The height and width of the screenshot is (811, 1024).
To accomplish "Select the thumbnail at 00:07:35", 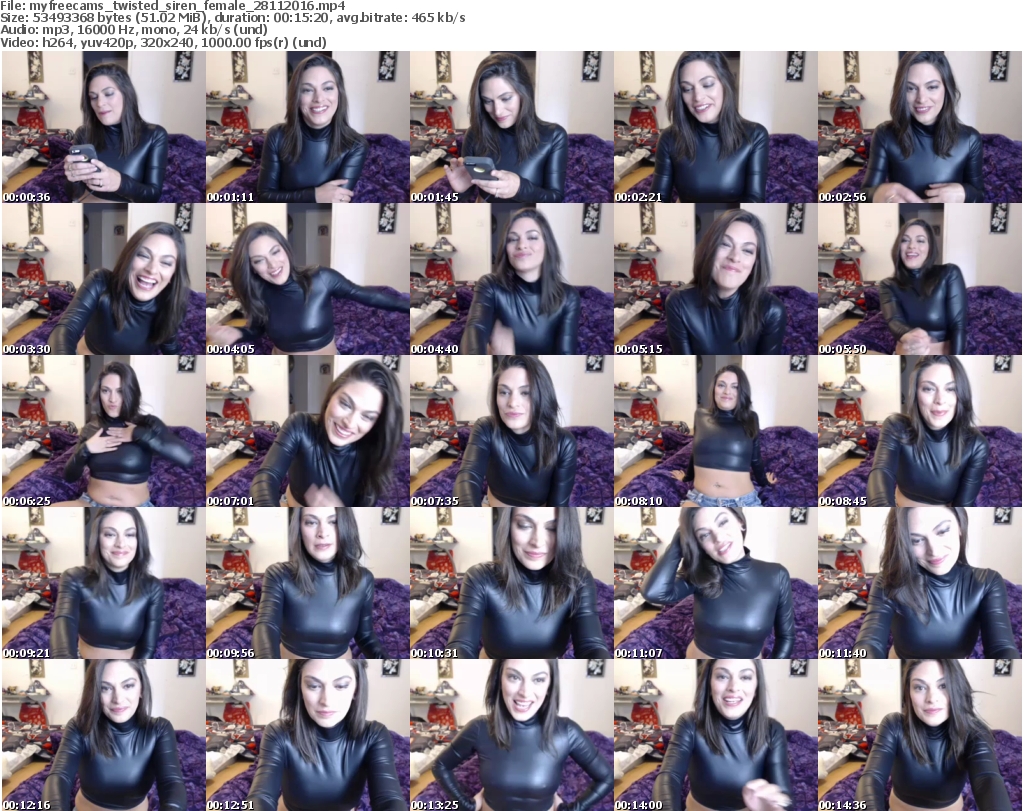I will [x=511, y=432].
